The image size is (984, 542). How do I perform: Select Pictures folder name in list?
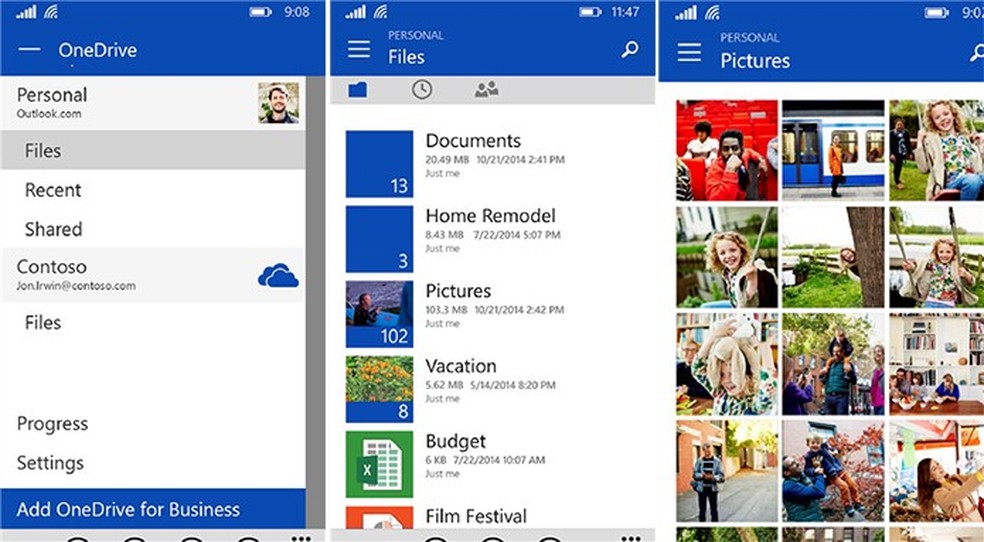click(x=458, y=291)
